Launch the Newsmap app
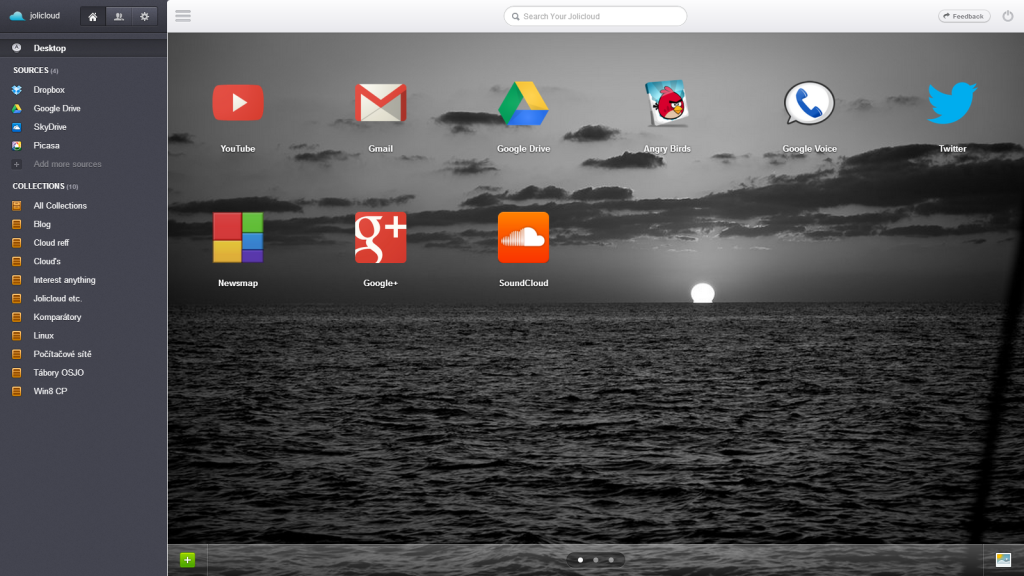 [238, 237]
